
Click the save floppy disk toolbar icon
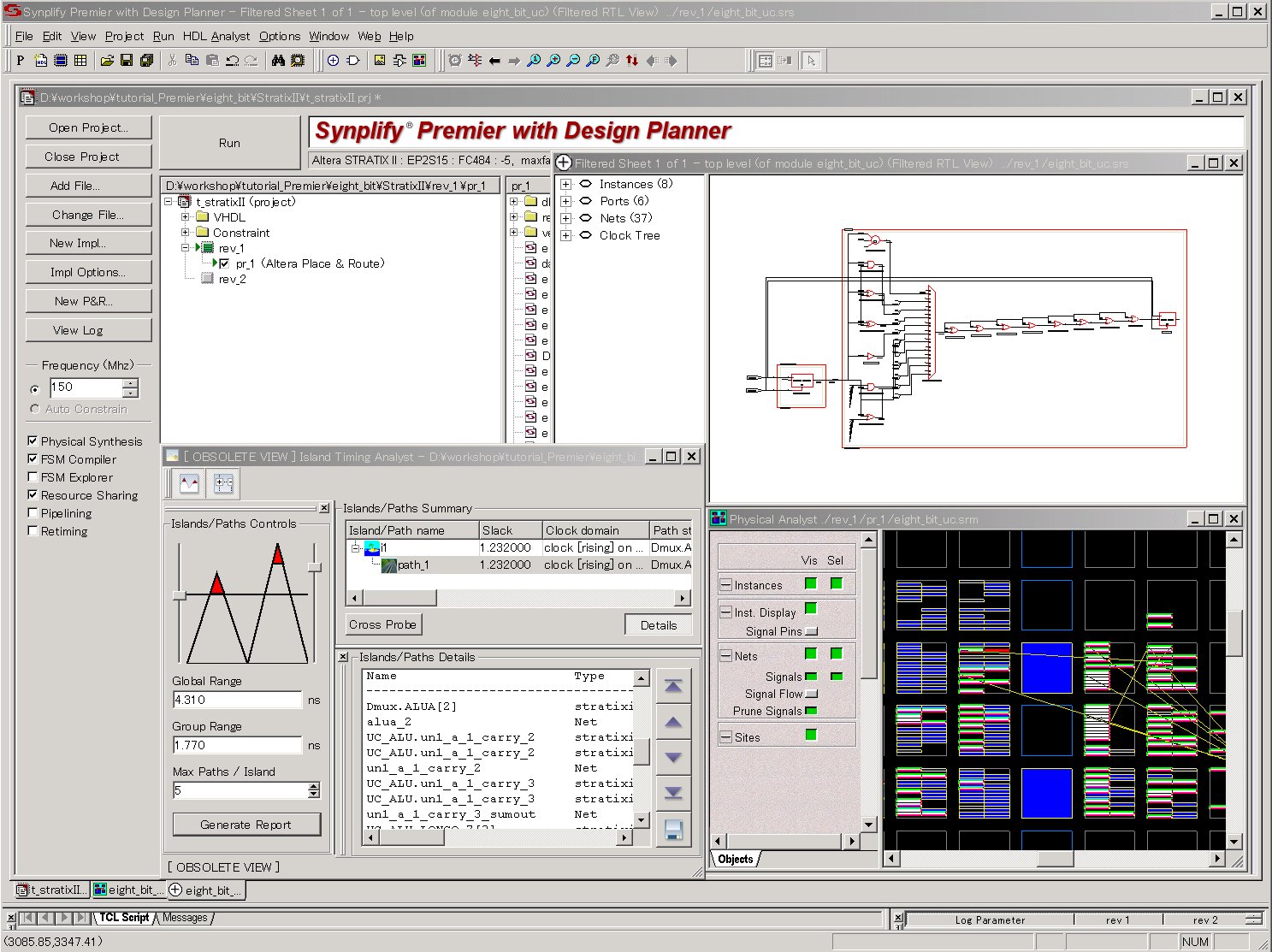pyautogui.click(x=127, y=61)
